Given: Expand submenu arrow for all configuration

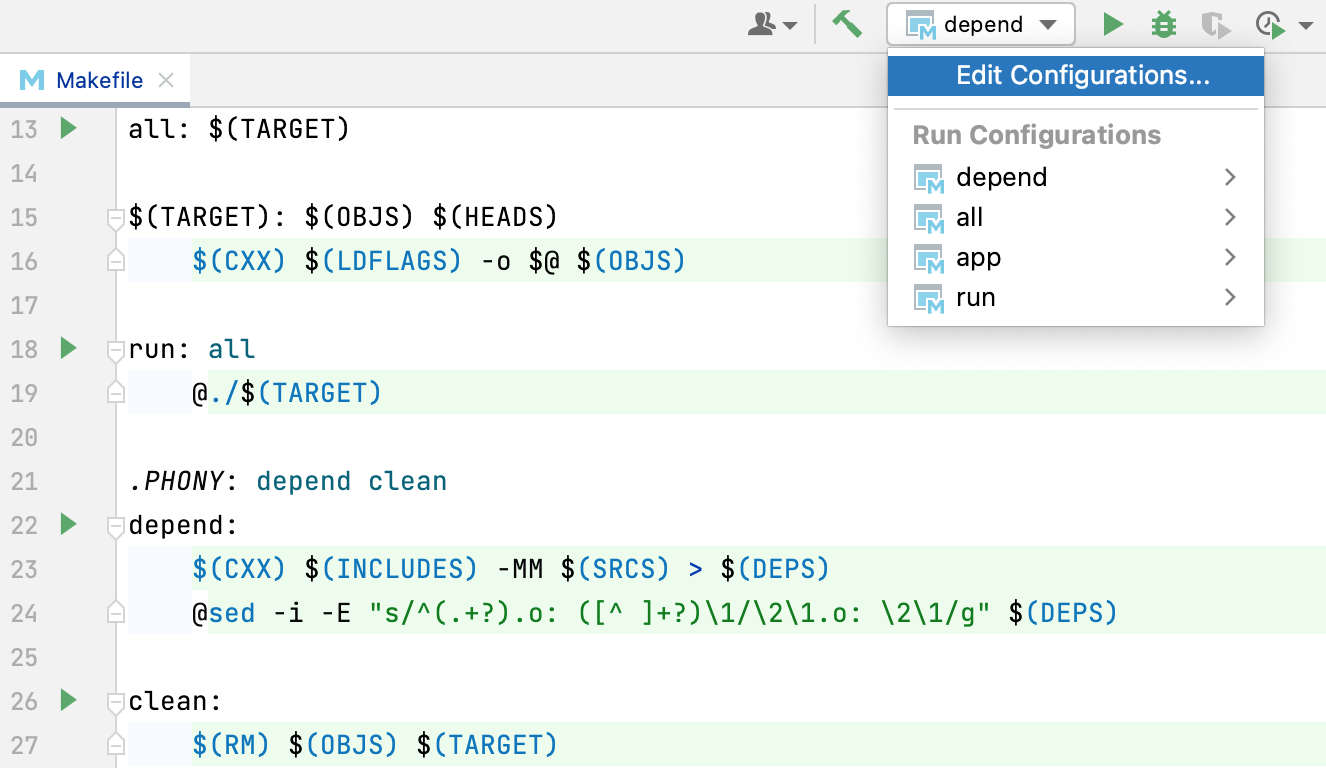Looking at the screenshot, I should [1230, 217].
